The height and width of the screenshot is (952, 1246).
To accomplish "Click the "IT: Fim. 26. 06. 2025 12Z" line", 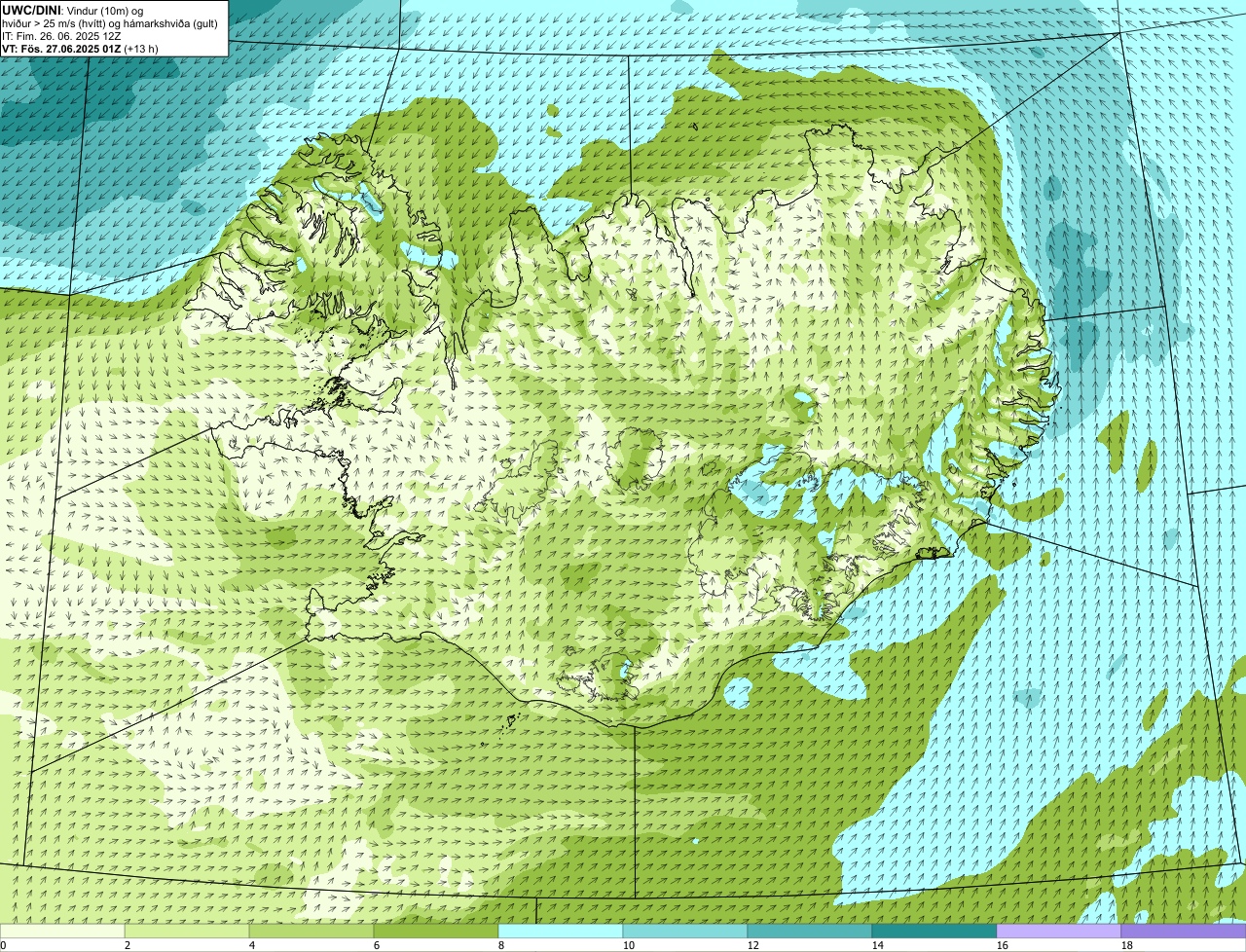I will tap(62, 36).
